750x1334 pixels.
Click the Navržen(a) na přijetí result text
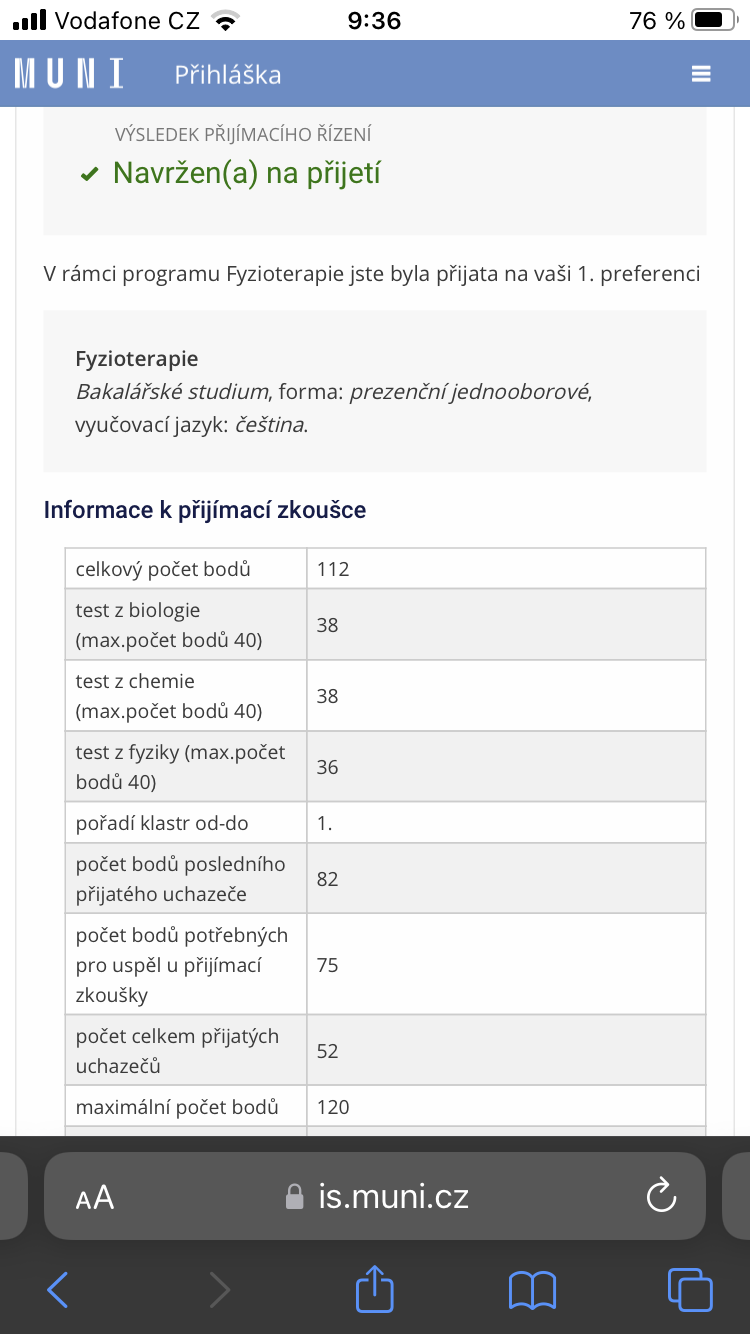point(246,174)
